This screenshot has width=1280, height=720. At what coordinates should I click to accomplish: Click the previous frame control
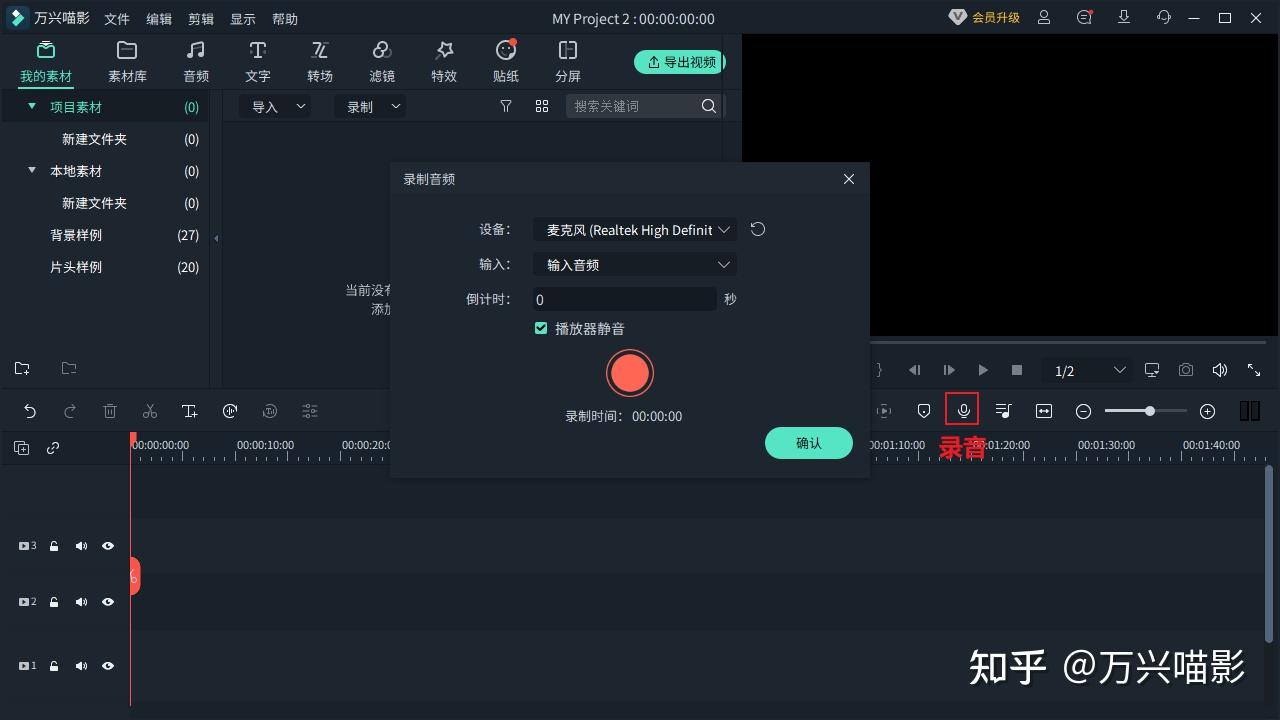[914, 370]
